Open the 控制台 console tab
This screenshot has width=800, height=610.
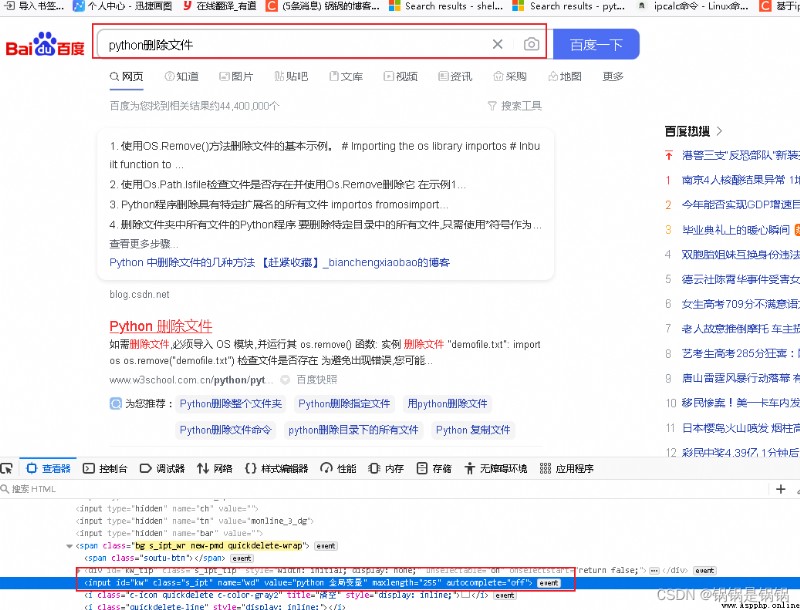[105, 468]
